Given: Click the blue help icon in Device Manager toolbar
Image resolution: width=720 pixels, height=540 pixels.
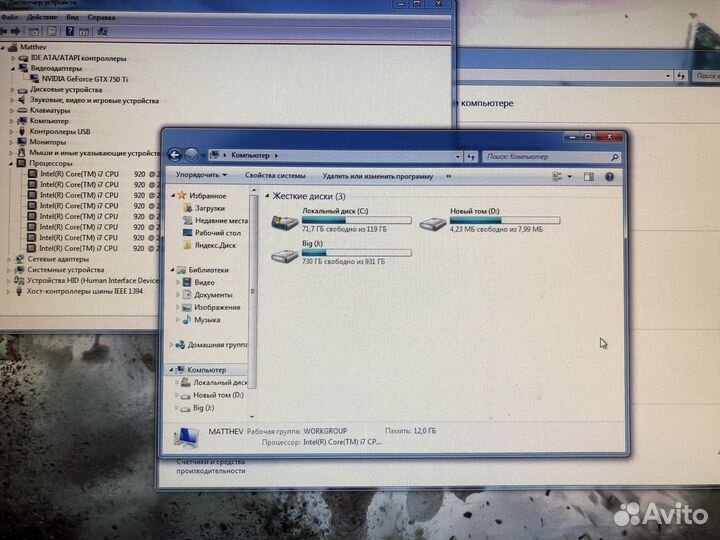Looking at the screenshot, I should [69, 31].
